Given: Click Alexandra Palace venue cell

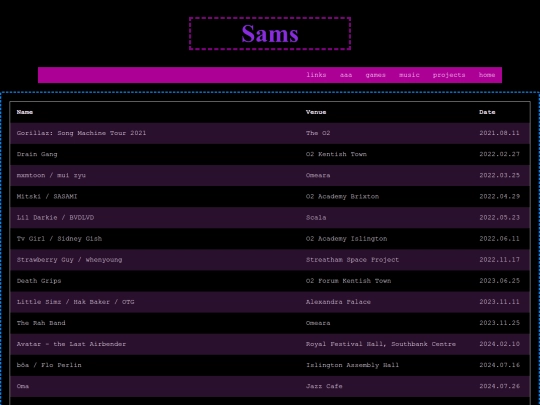Looking at the screenshot, I should click(338, 302).
